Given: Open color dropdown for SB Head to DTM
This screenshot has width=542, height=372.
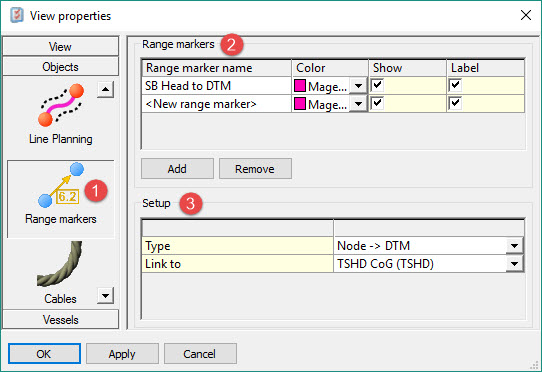Looking at the screenshot, I should (358, 85).
